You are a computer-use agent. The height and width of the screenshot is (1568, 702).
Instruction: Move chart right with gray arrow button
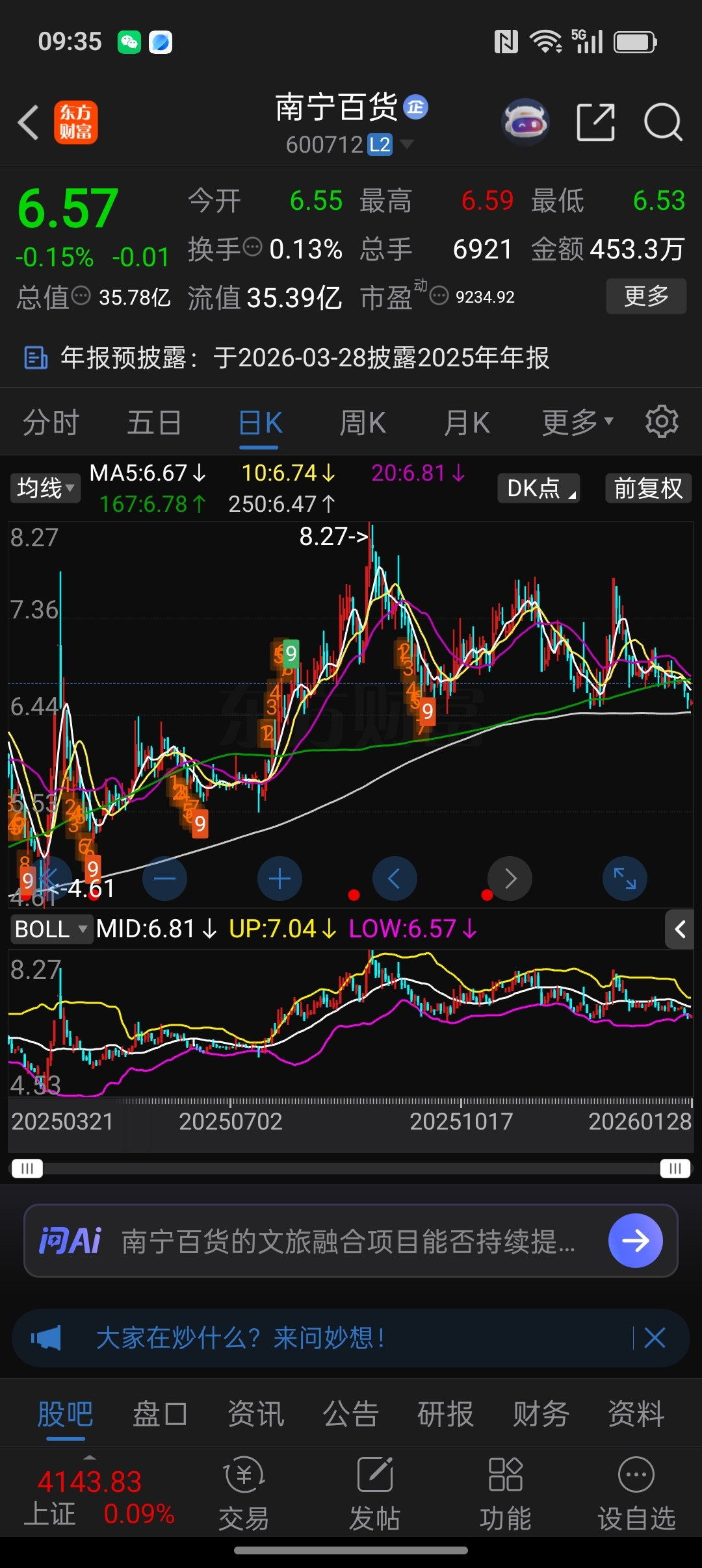[x=510, y=879]
